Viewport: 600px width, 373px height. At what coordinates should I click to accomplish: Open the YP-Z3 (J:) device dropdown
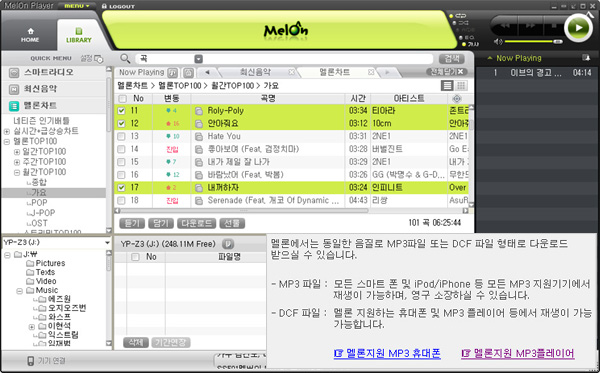pyautogui.click(x=107, y=243)
